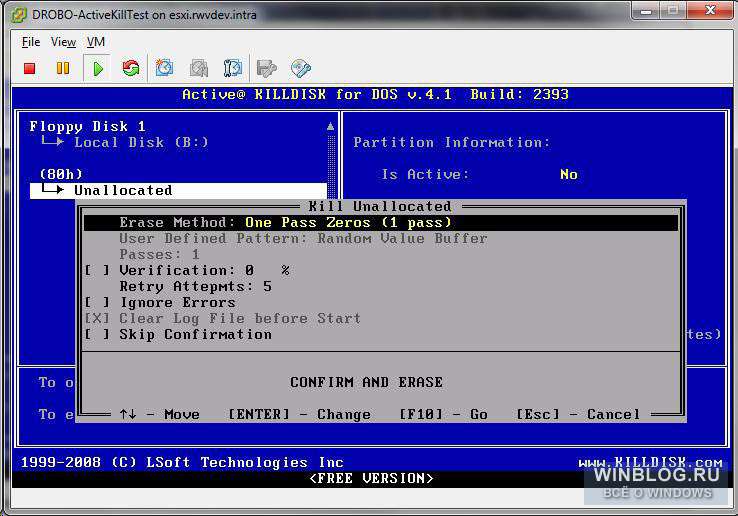Click the disk list scroll-up arrow
The width and height of the screenshot is (738, 516).
coord(331,126)
